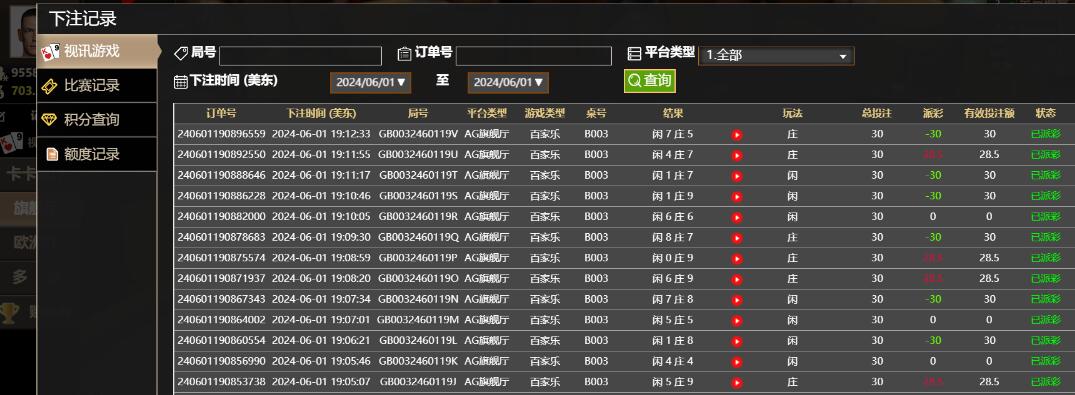The height and width of the screenshot is (395, 1075).
Task: Play video replay for round GB0032460119R
Action: click(737, 218)
